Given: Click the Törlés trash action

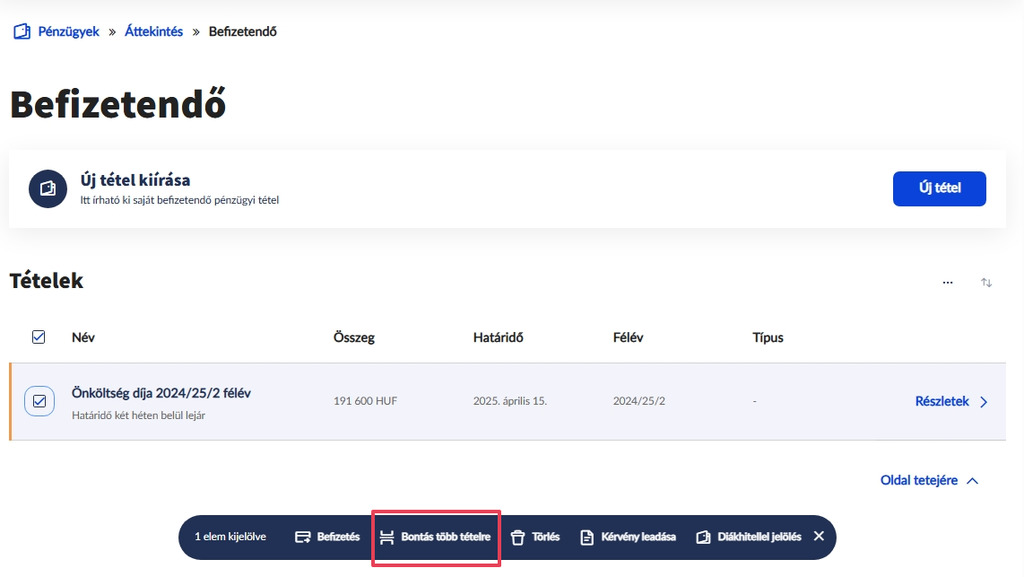Looking at the screenshot, I should coord(535,537).
